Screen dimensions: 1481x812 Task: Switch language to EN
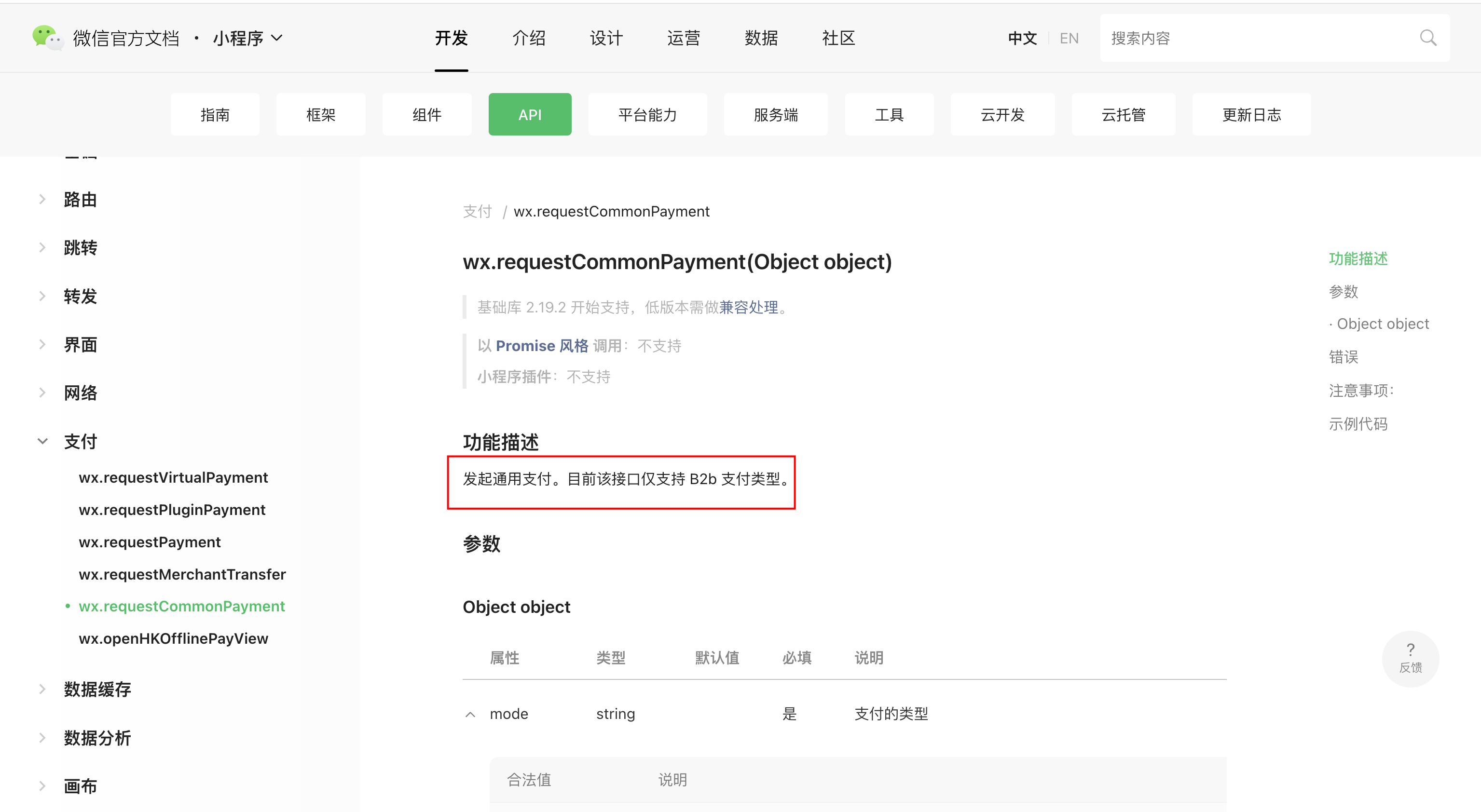[1069, 38]
